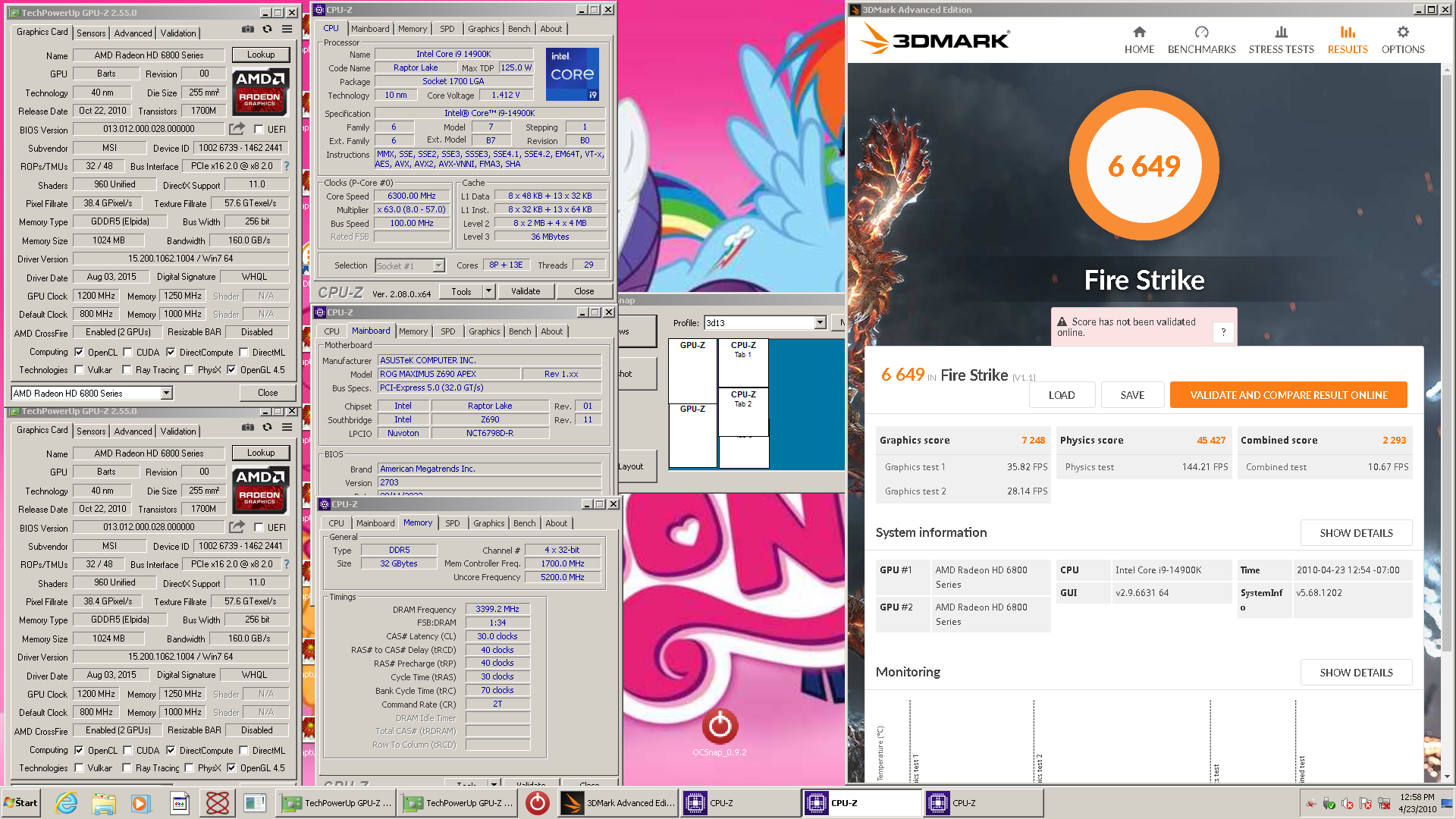Refresh upper GPU-Z window with refresh icon
1456x819 pixels.
[x=267, y=29]
